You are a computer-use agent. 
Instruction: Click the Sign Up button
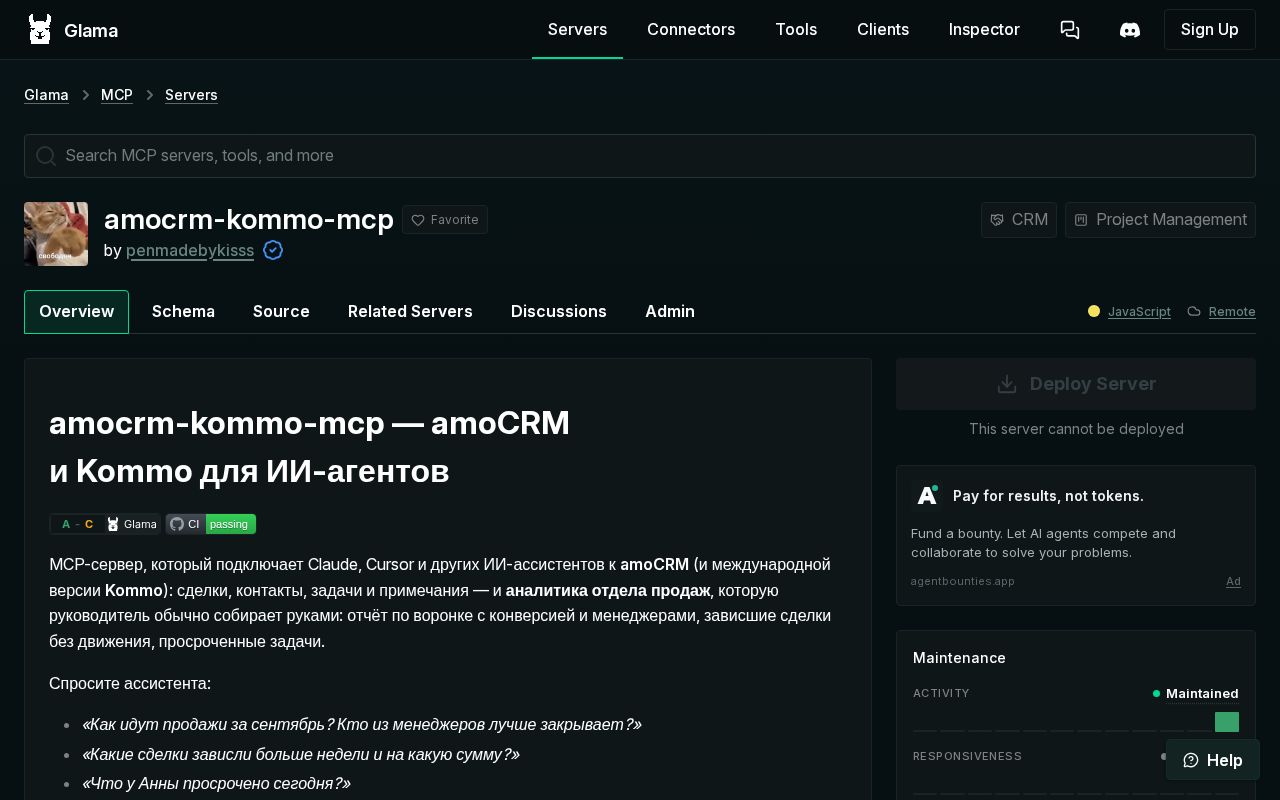pyautogui.click(x=1210, y=30)
